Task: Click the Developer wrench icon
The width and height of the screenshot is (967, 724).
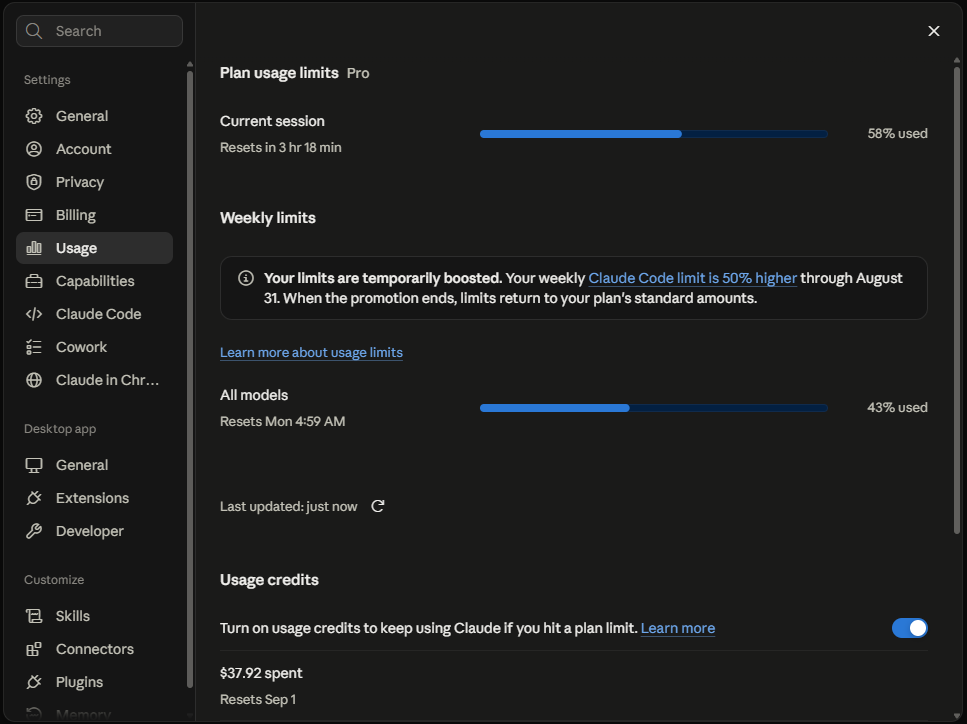Action: (34, 531)
